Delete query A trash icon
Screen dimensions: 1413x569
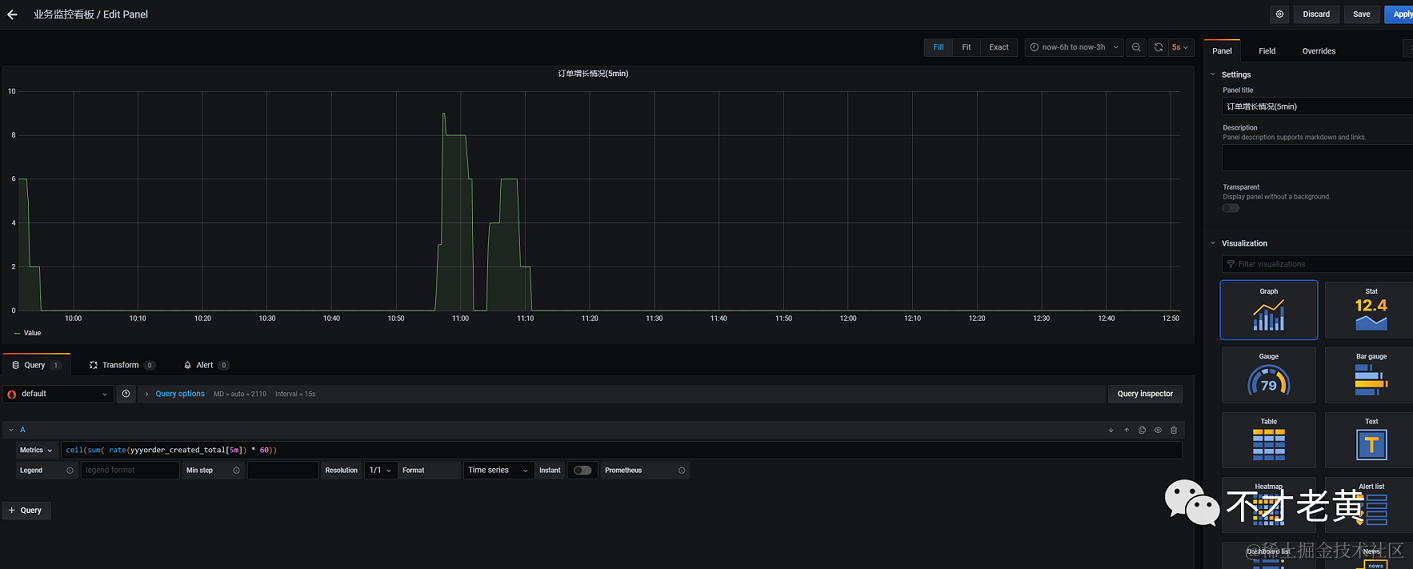(1174, 430)
